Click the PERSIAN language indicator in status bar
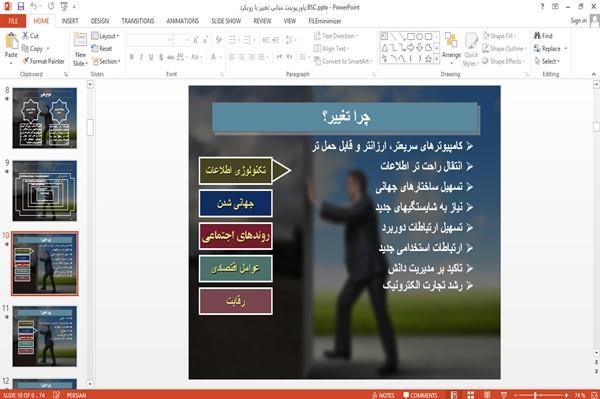This screenshot has width=600, height=399. (77, 395)
